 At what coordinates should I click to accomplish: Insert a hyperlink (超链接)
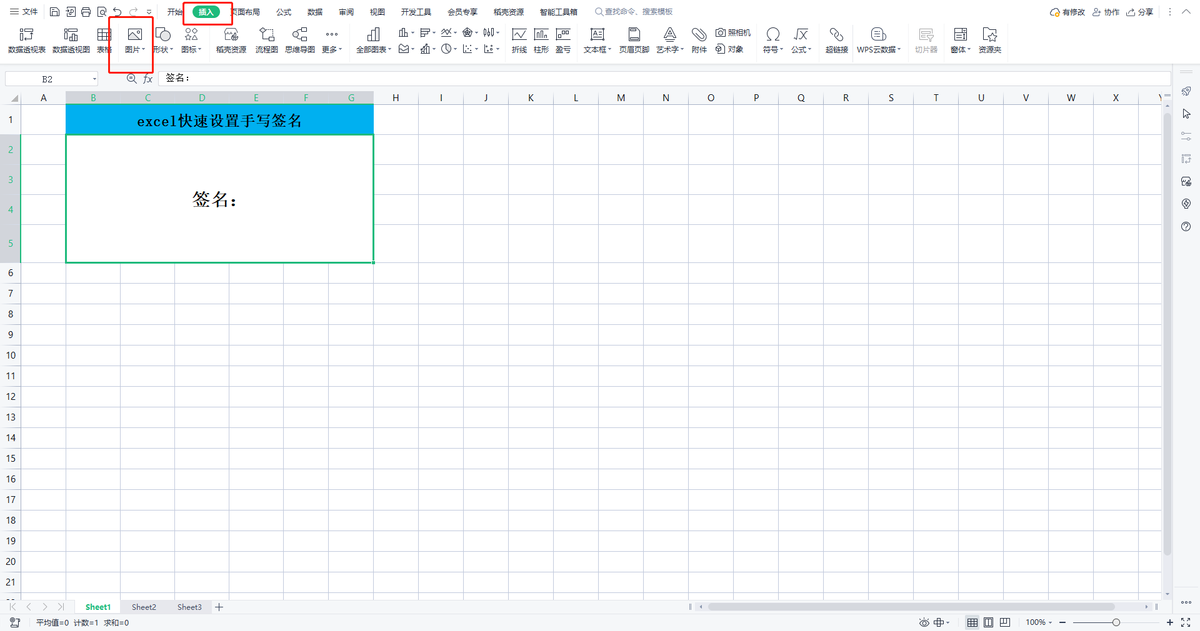836,40
